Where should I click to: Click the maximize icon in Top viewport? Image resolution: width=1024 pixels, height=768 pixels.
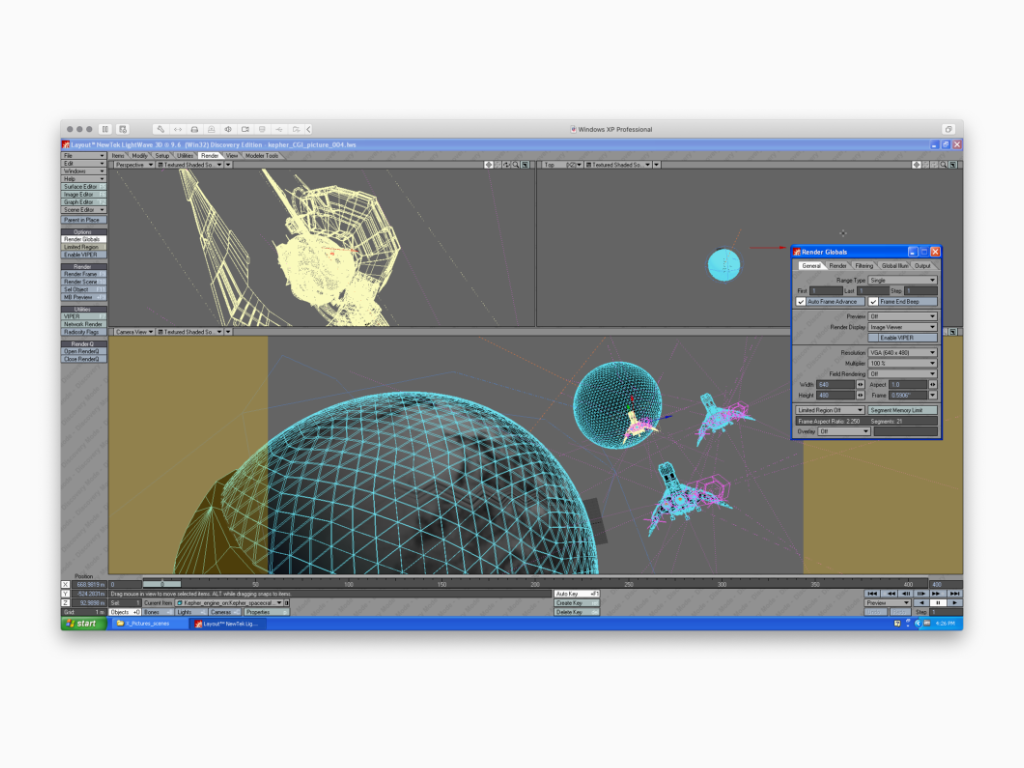point(952,165)
